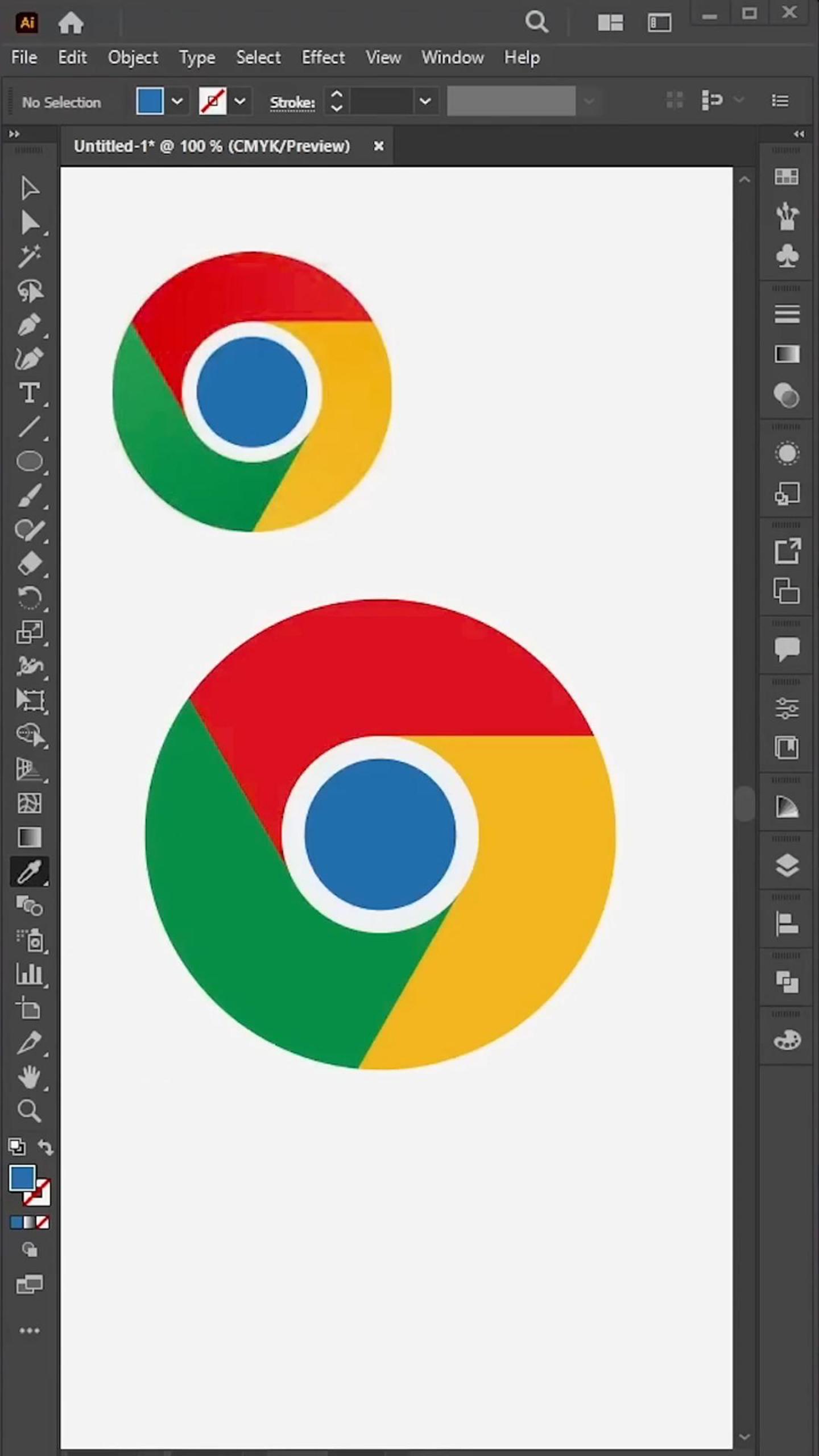The width and height of the screenshot is (819, 1456).
Task: Toggle drawing mode button
Action: coord(30,1250)
